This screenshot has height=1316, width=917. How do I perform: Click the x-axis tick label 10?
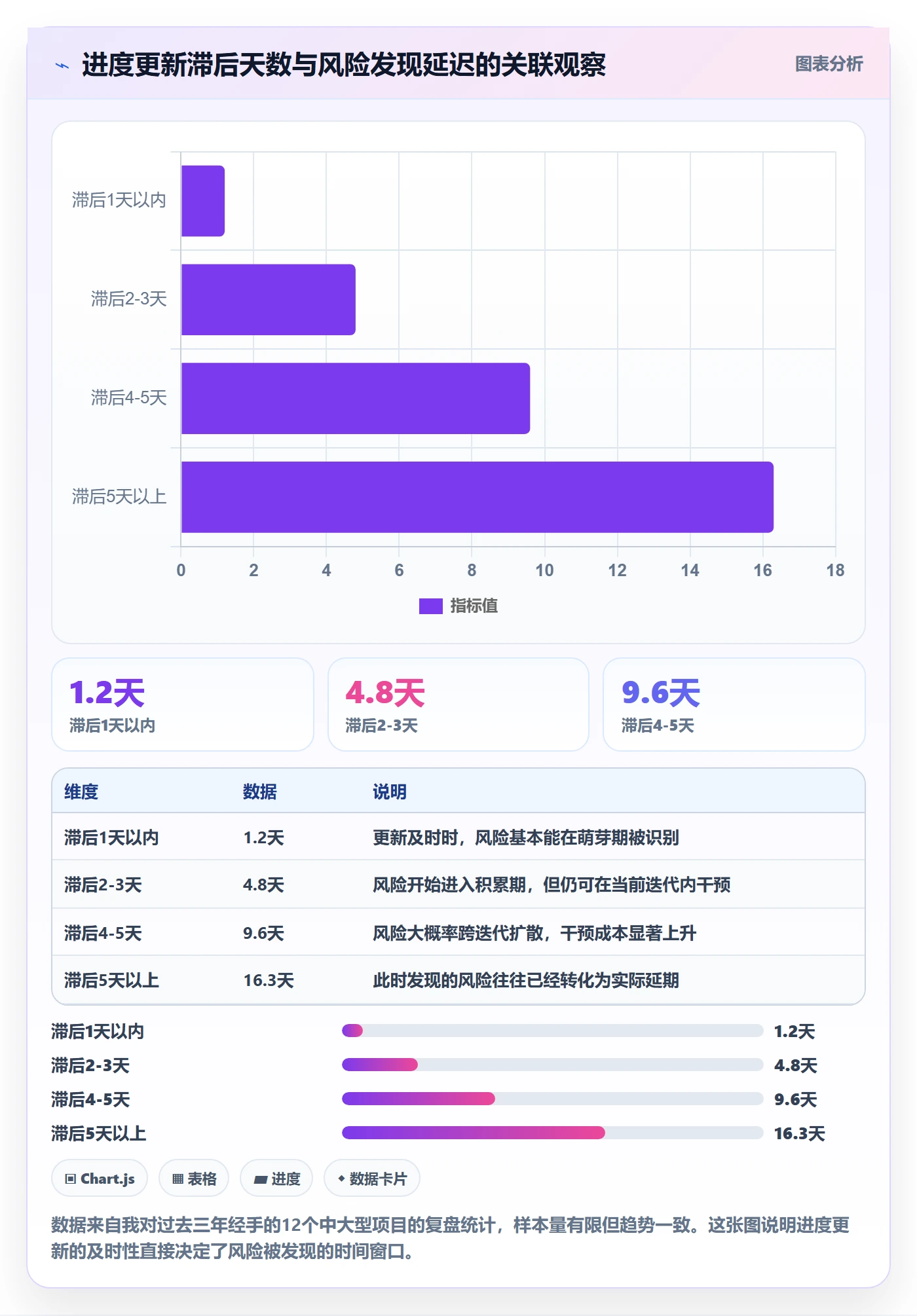544,570
